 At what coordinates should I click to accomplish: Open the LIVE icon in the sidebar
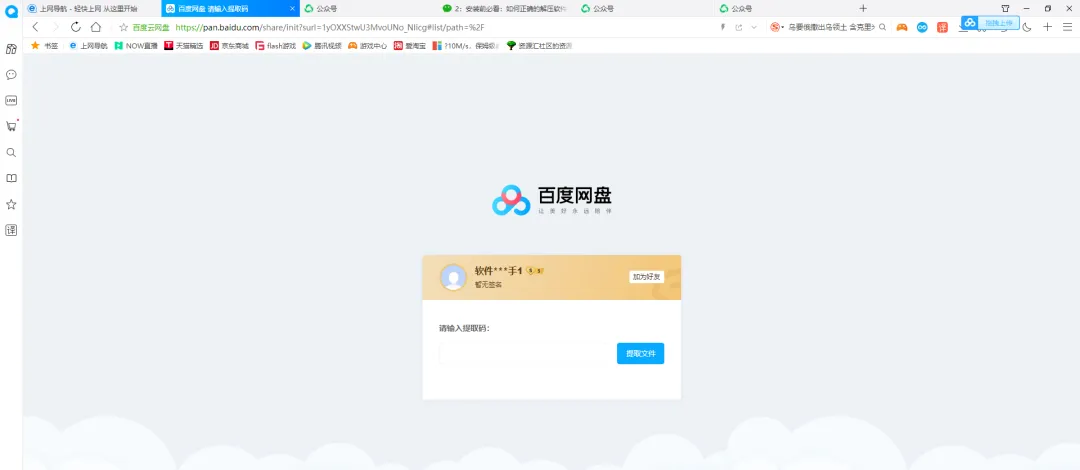(11, 101)
